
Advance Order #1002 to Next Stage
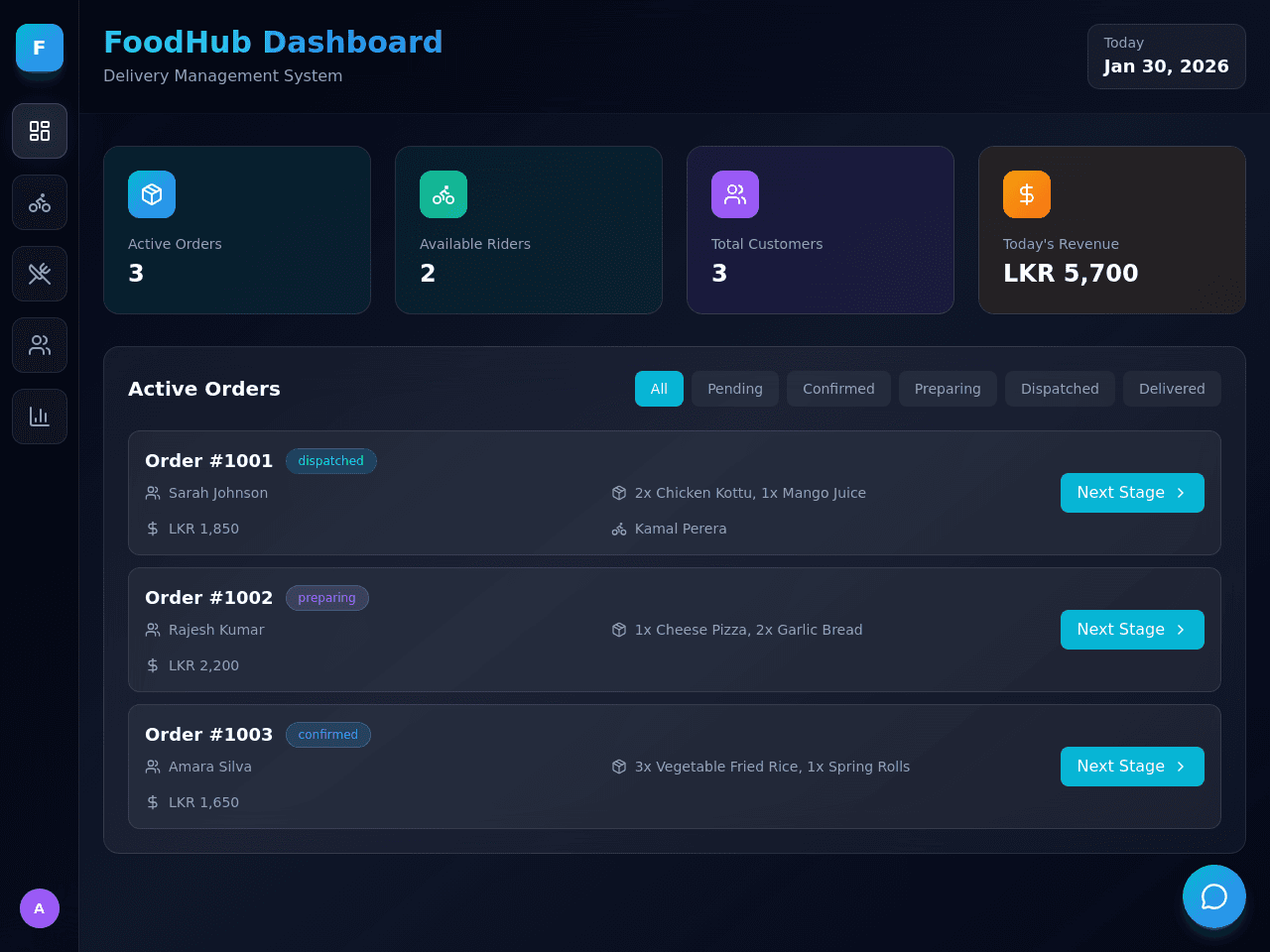click(1132, 630)
